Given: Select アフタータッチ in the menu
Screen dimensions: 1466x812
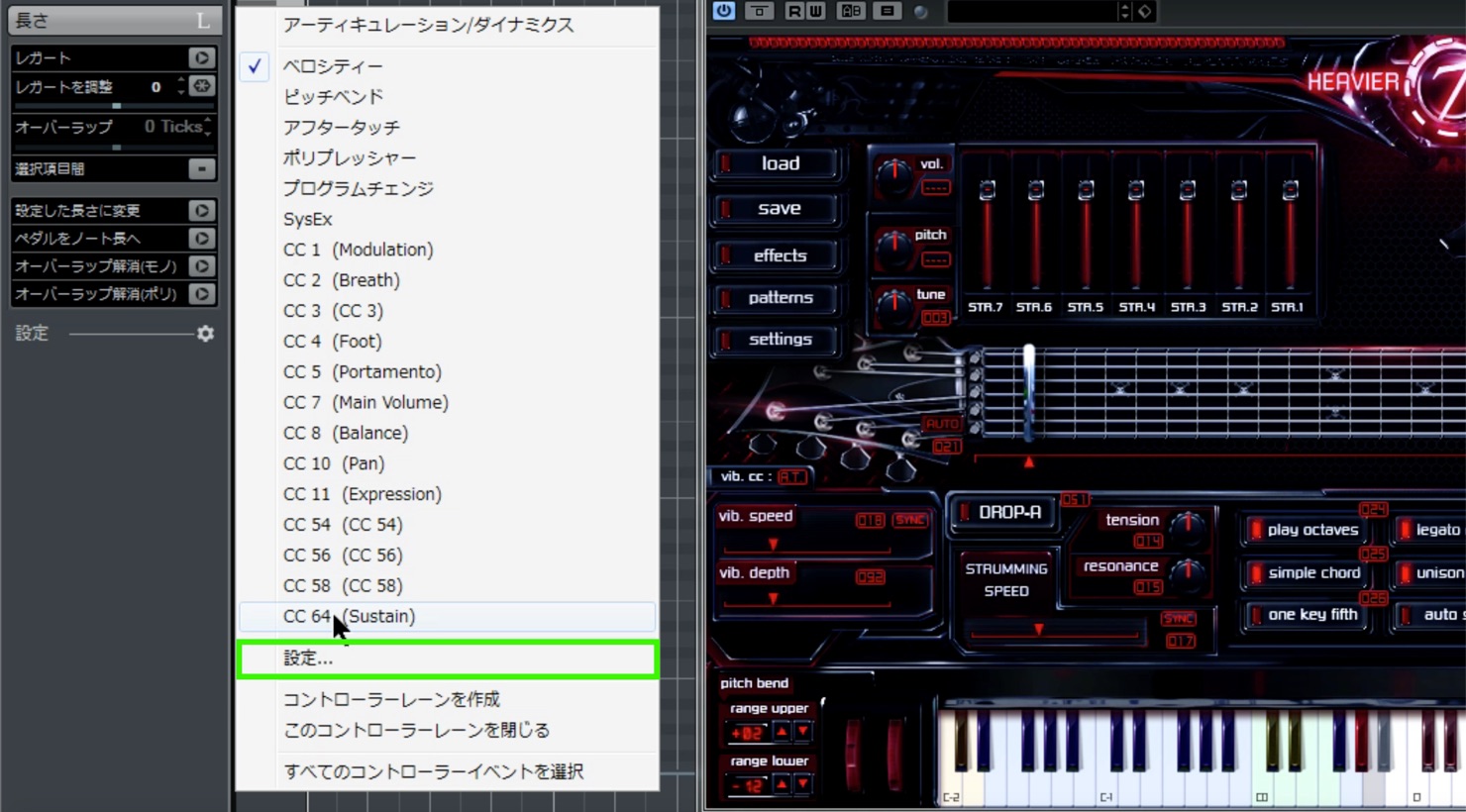Looking at the screenshot, I should (342, 127).
